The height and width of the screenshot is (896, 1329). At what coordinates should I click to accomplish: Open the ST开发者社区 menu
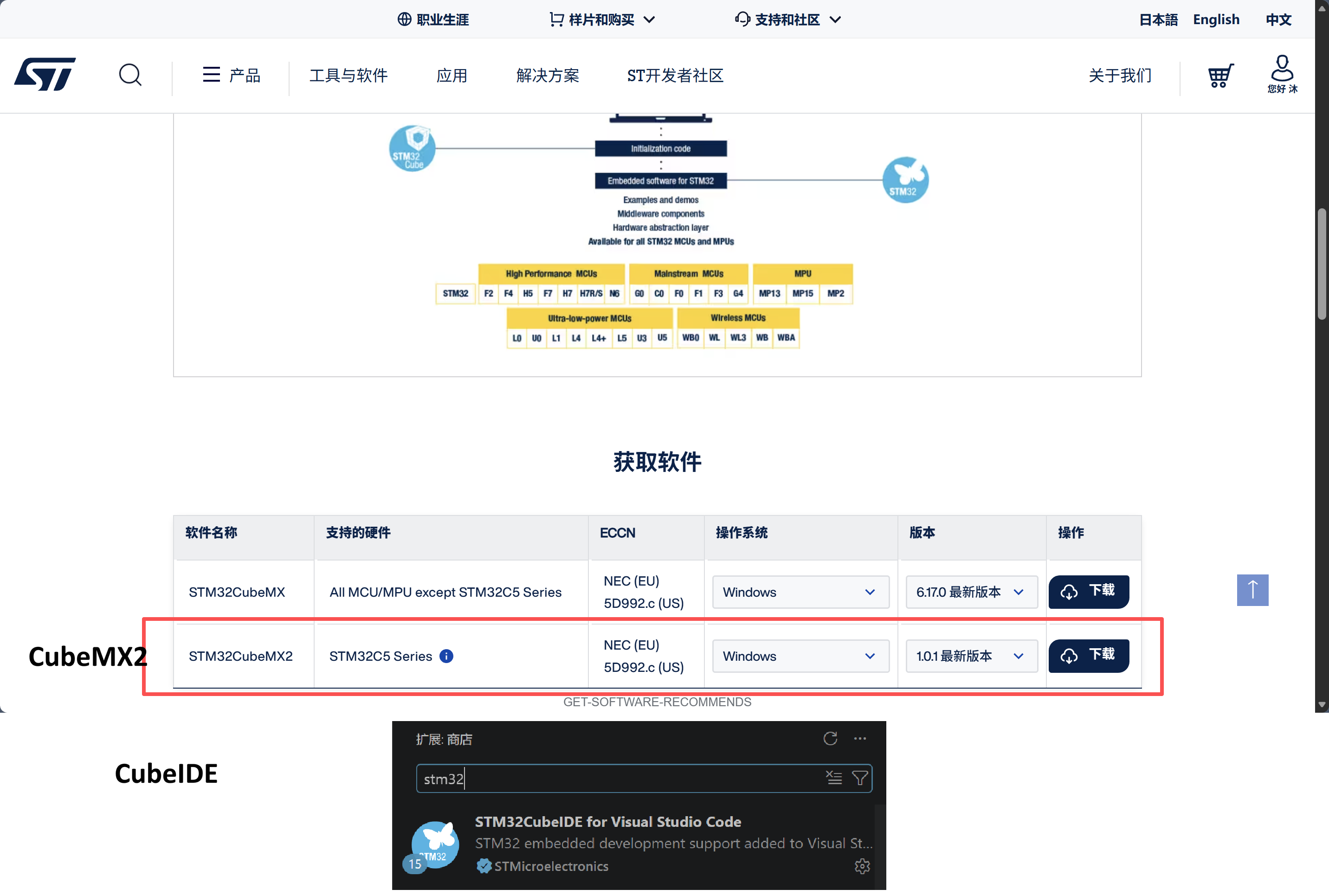tap(675, 75)
